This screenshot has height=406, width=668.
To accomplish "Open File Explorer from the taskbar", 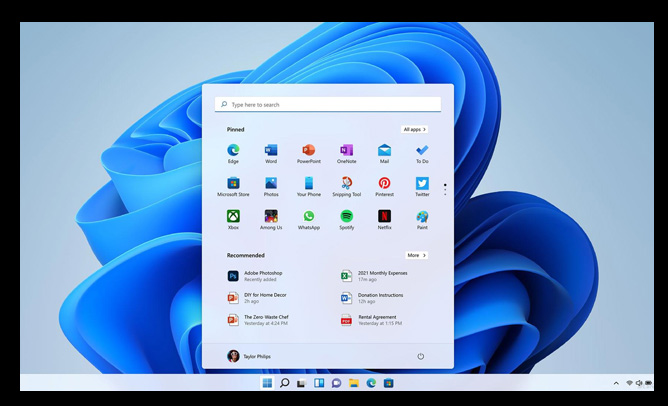I will coord(354,383).
